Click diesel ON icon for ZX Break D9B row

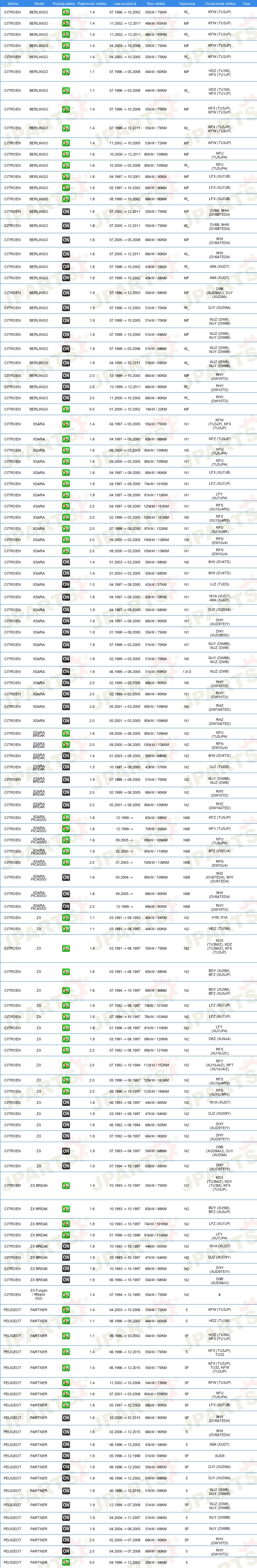click(x=66, y=1280)
